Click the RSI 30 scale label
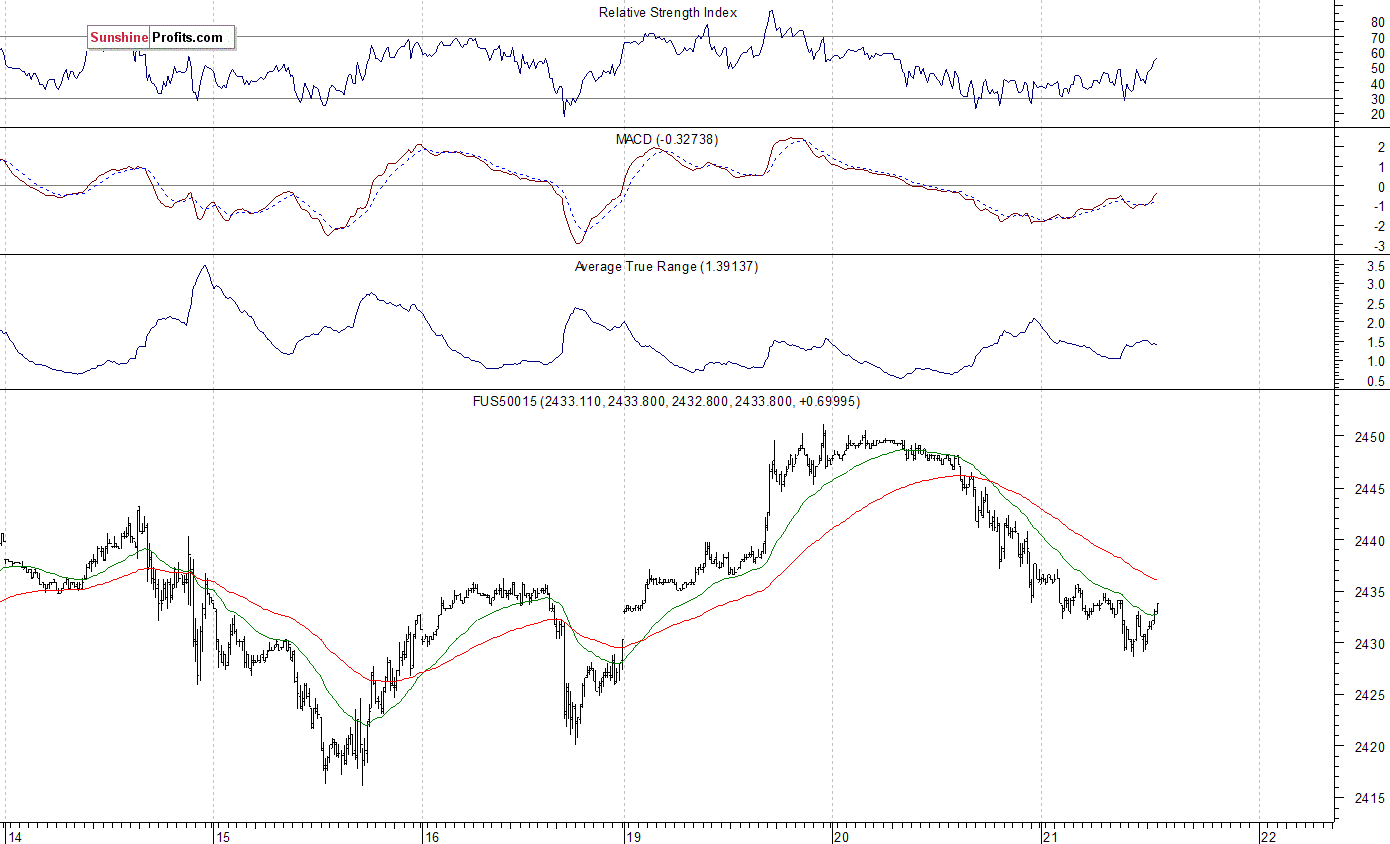Image resolution: width=1390 pixels, height=844 pixels. click(1378, 99)
